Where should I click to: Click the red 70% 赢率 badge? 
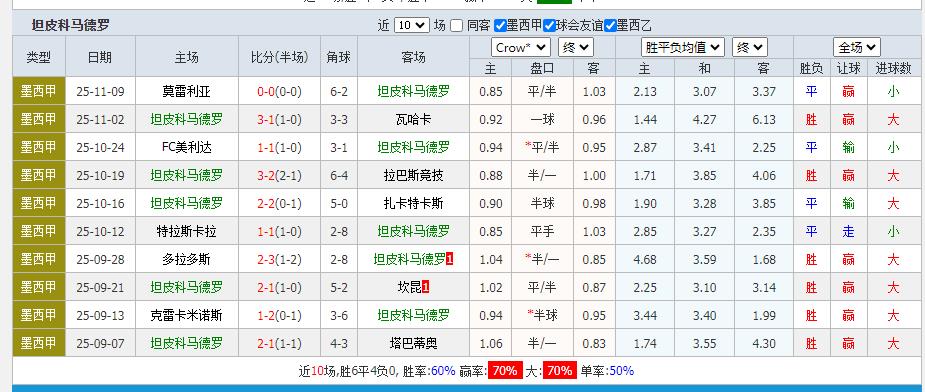click(x=505, y=371)
